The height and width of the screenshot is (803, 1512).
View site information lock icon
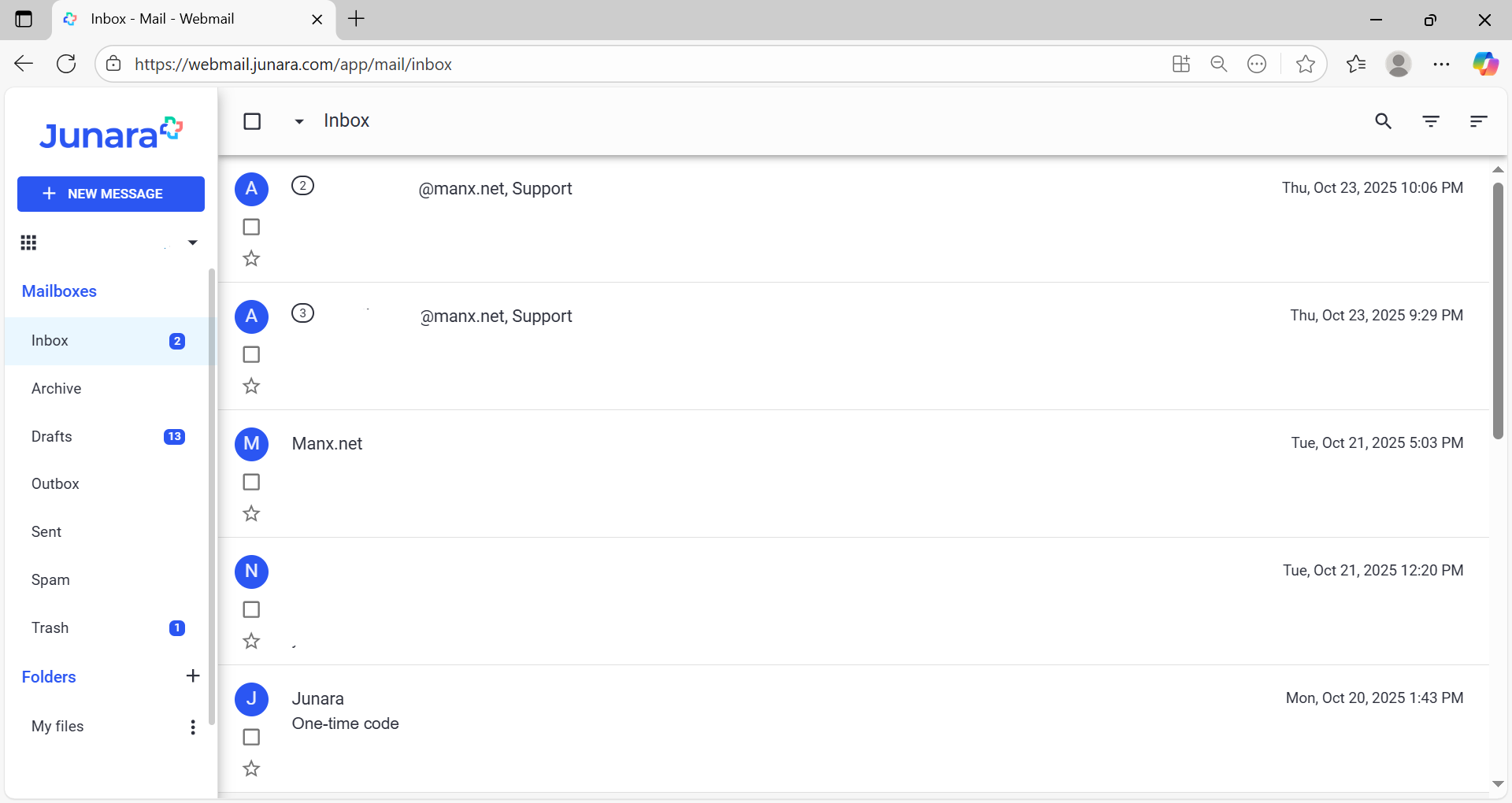pyautogui.click(x=113, y=64)
